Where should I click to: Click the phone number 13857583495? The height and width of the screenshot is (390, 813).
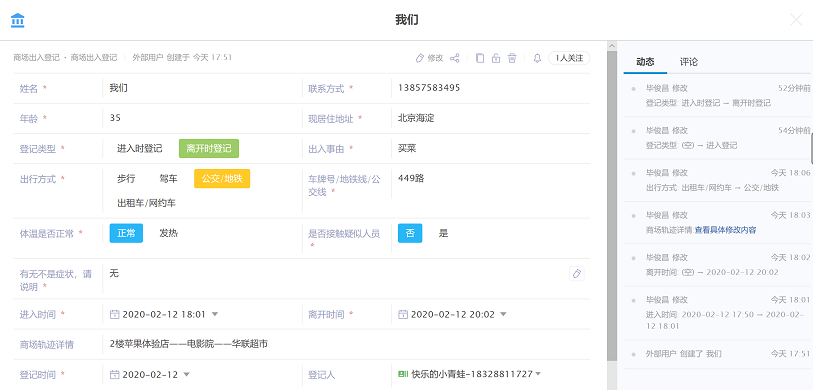(429, 88)
